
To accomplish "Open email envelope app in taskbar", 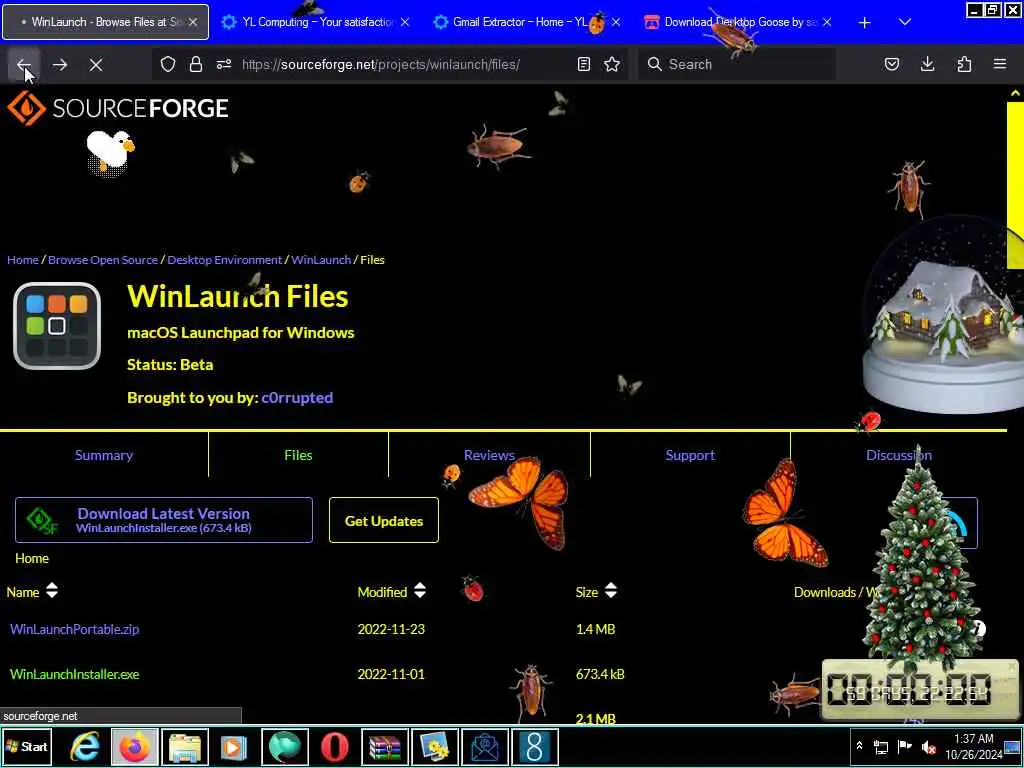I will point(485,746).
